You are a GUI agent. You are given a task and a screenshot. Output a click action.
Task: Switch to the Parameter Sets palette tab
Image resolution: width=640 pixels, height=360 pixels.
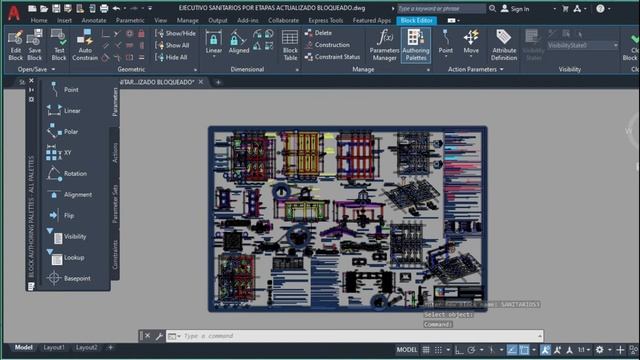point(115,203)
